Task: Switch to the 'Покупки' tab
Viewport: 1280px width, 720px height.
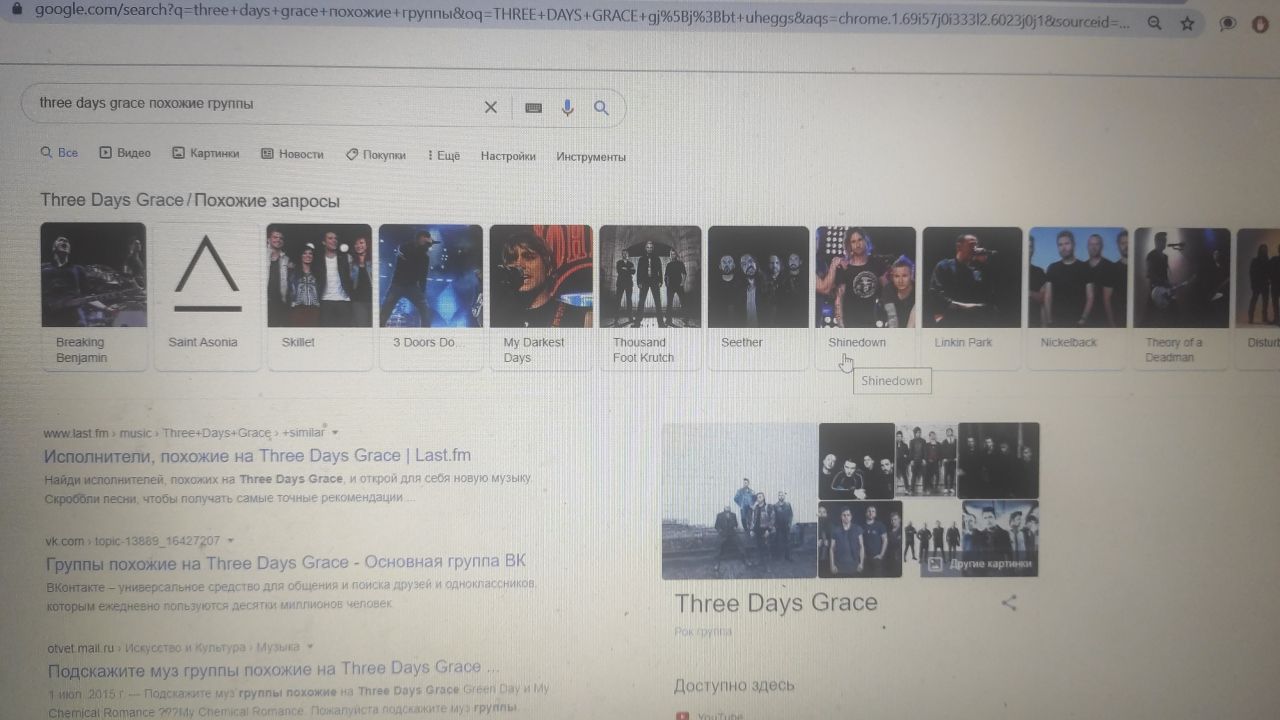Action: tap(376, 155)
